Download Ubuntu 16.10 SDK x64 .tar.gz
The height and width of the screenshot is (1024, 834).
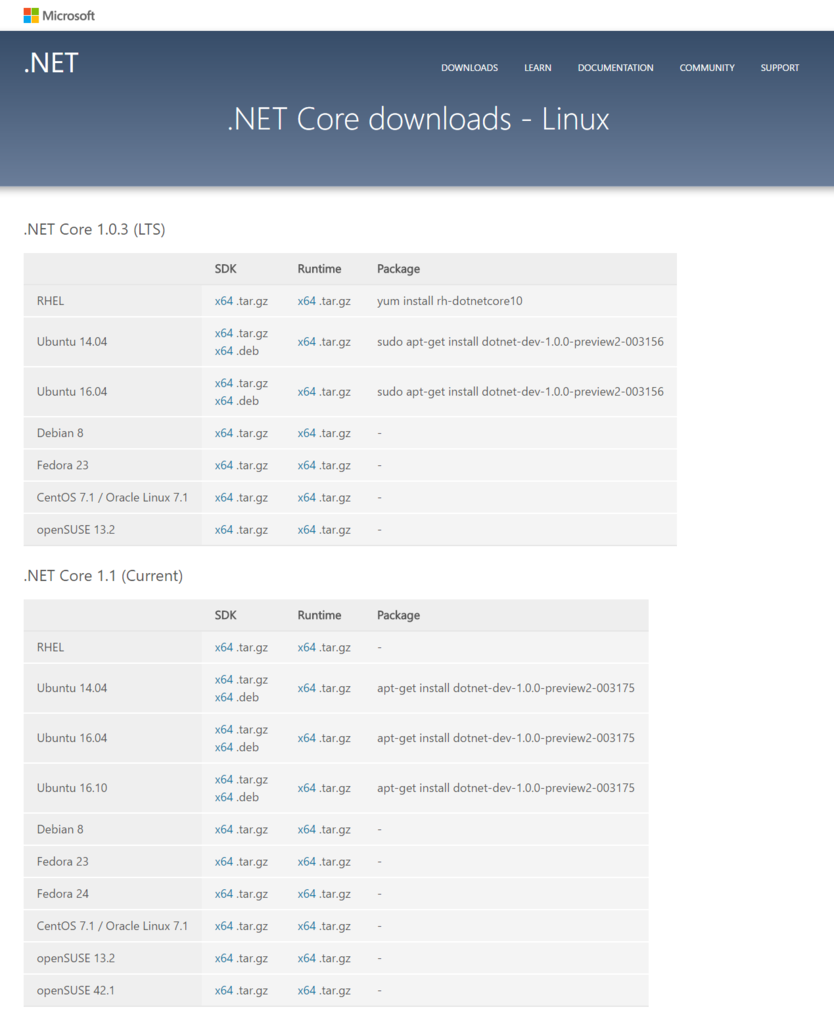coord(224,780)
